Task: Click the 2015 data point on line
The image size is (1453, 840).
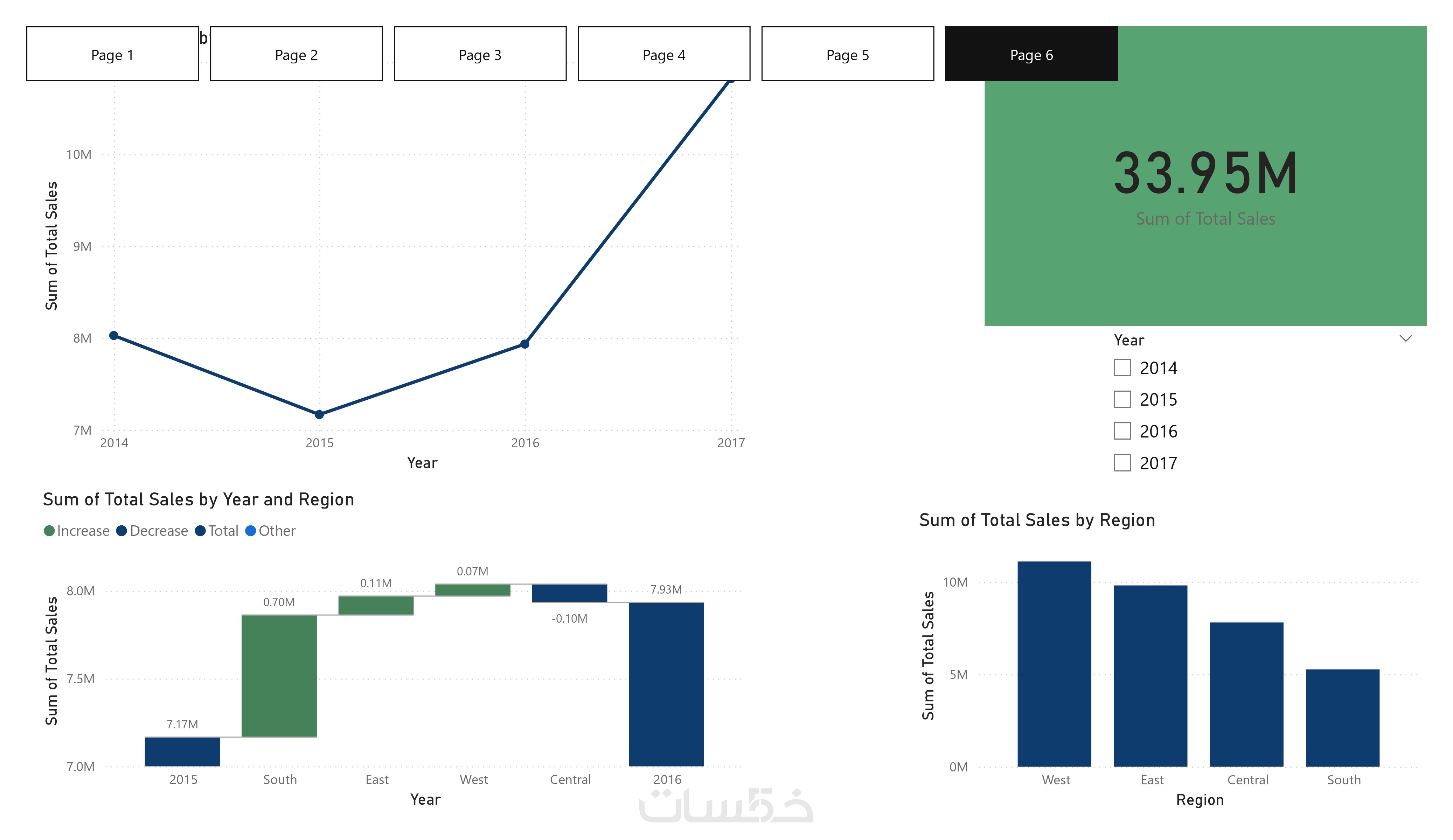Action: click(319, 414)
